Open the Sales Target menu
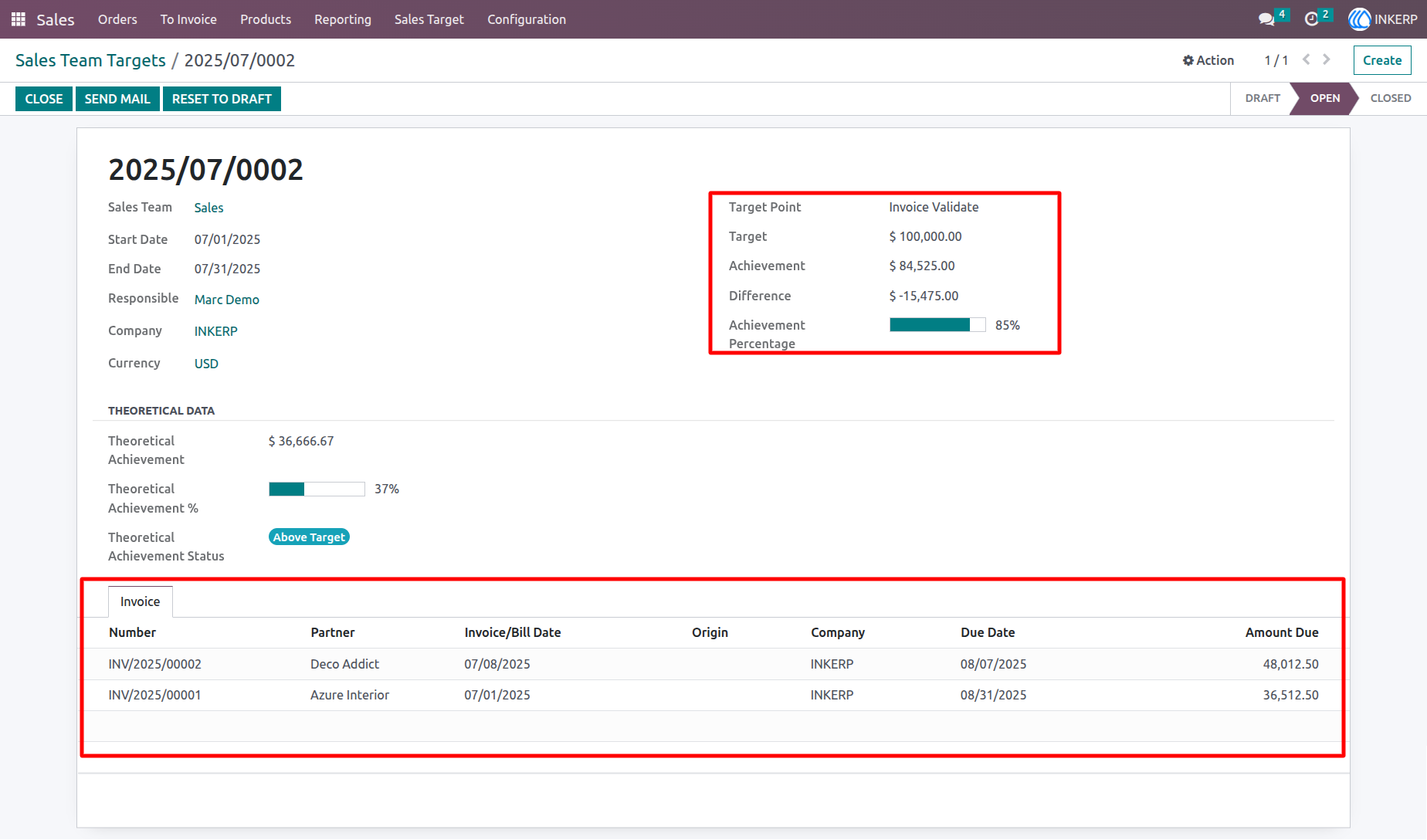Image resolution: width=1427 pixels, height=840 pixels. (429, 19)
